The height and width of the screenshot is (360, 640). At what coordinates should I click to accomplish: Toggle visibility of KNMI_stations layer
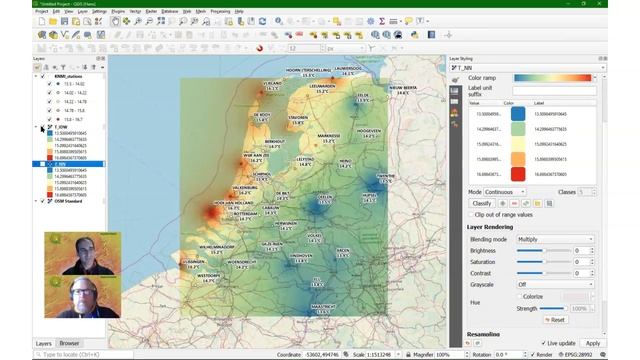(x=43, y=76)
